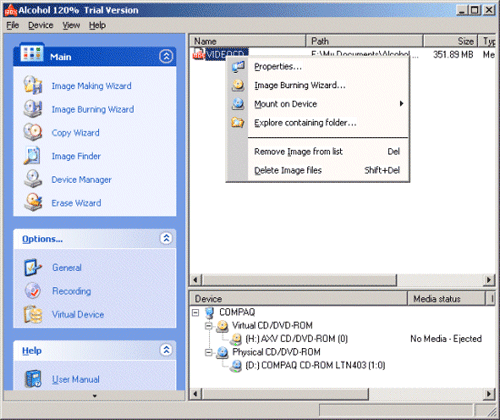Click the Mount on Device disc icon
The image size is (500, 420).
[x=238, y=104]
